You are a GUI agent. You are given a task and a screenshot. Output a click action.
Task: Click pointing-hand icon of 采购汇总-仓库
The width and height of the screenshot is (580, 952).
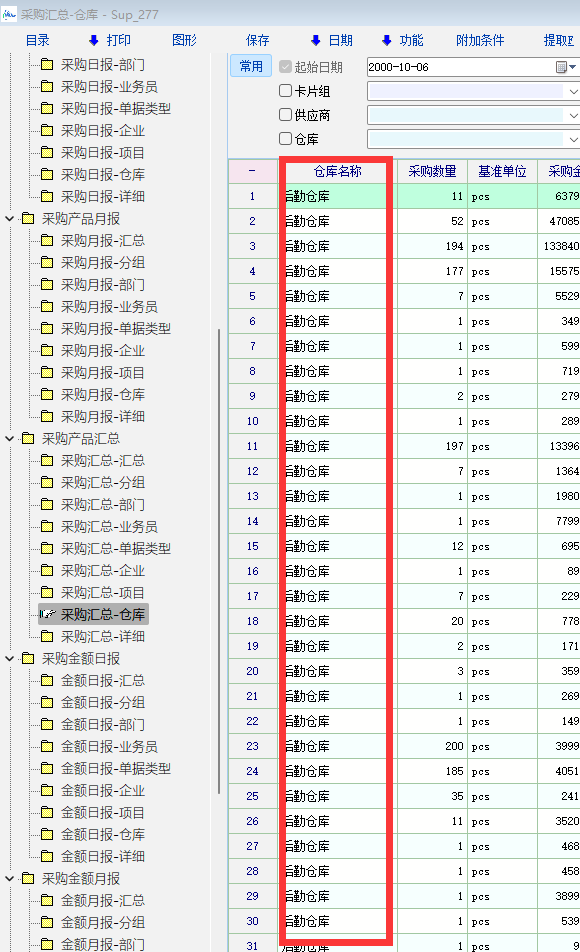click(x=48, y=614)
